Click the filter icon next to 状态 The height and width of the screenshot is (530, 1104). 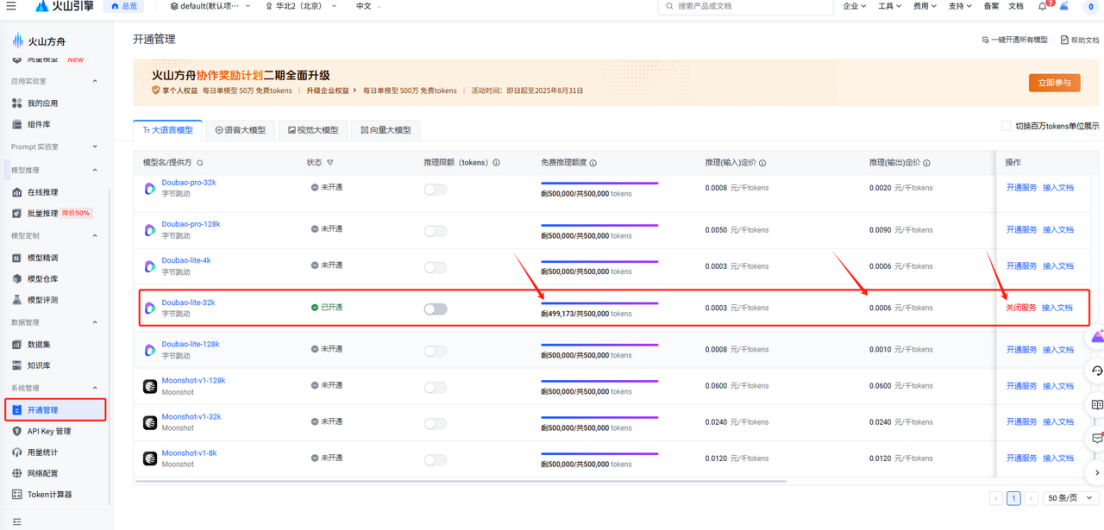point(330,162)
